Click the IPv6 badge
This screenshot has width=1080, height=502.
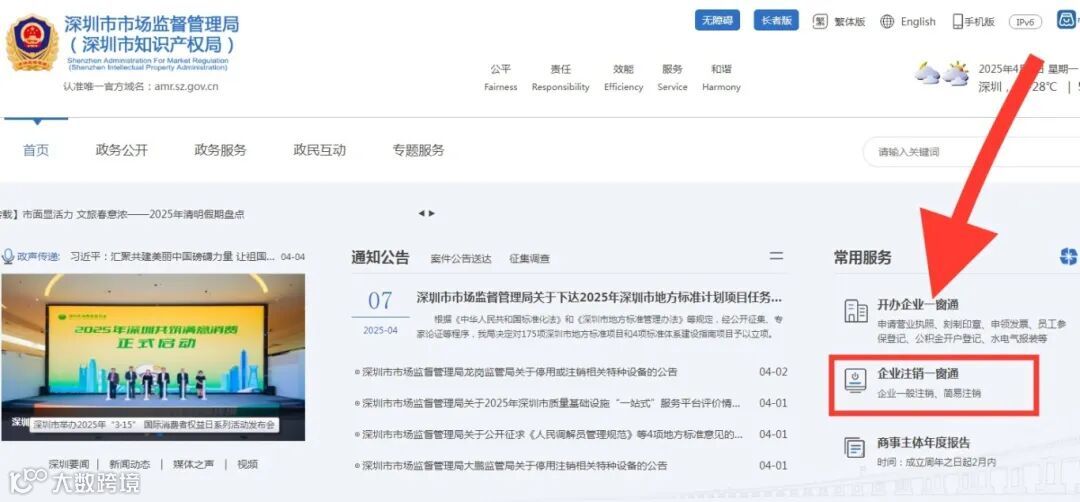coord(1025,22)
